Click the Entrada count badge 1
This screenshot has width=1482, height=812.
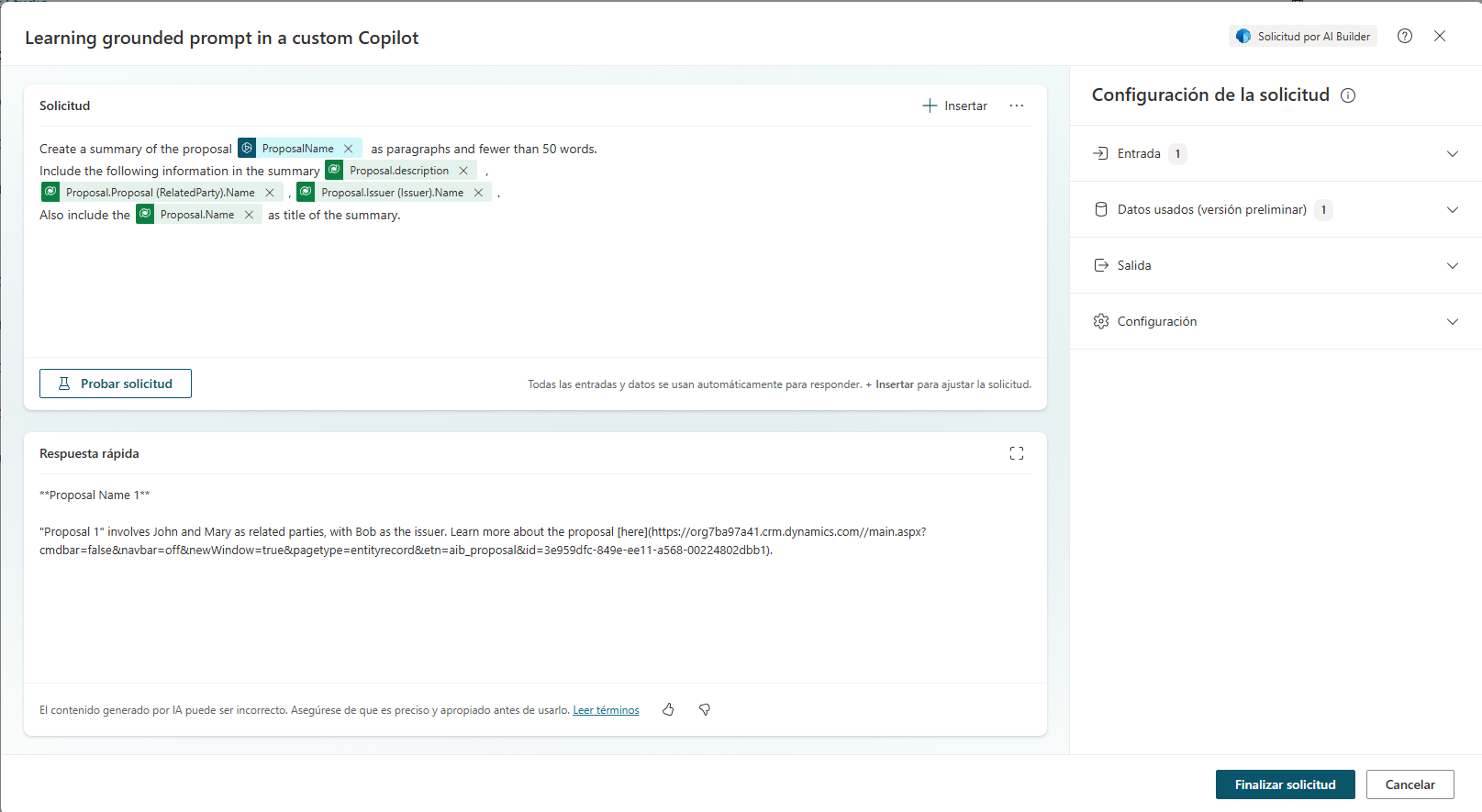pos(1177,154)
